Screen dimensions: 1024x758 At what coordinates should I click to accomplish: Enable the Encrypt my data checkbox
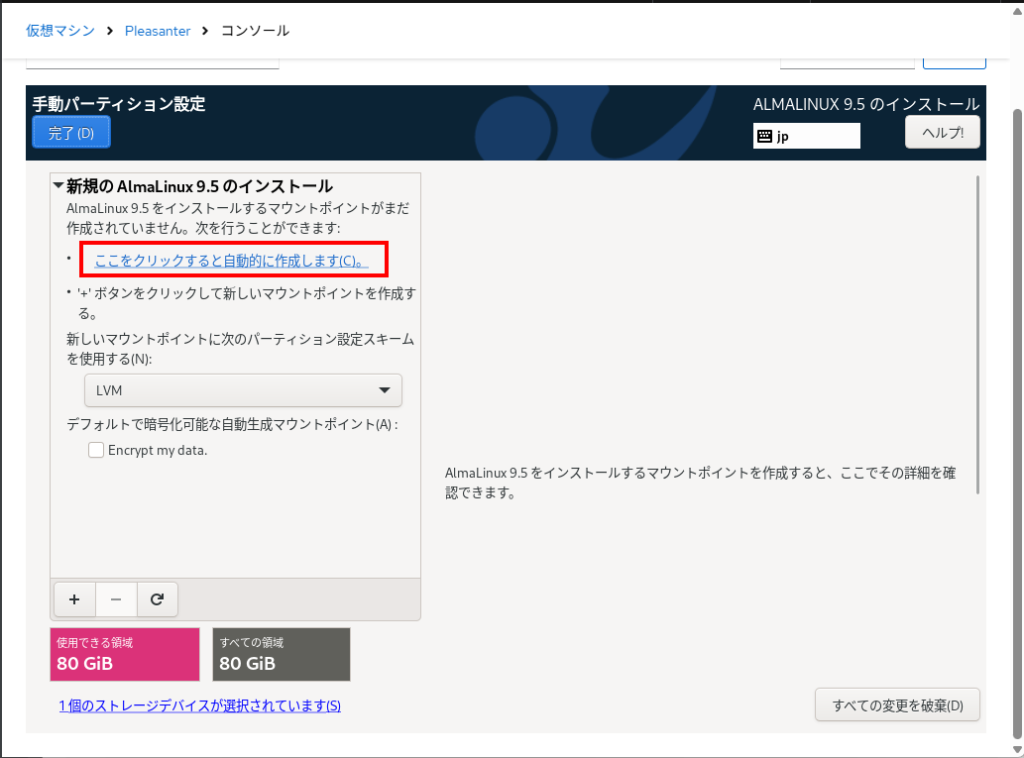coord(96,450)
